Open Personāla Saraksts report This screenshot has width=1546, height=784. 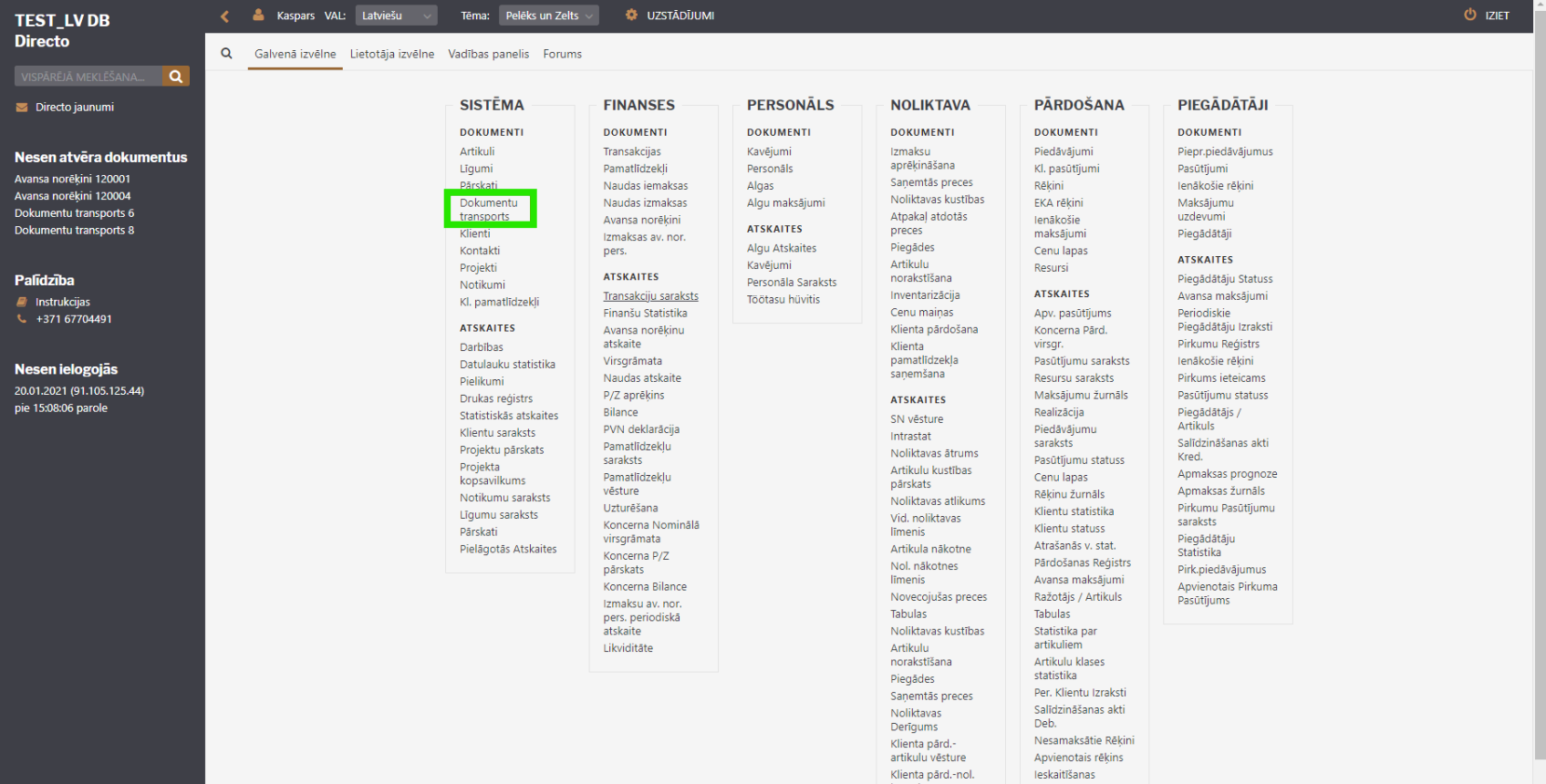coord(792,283)
